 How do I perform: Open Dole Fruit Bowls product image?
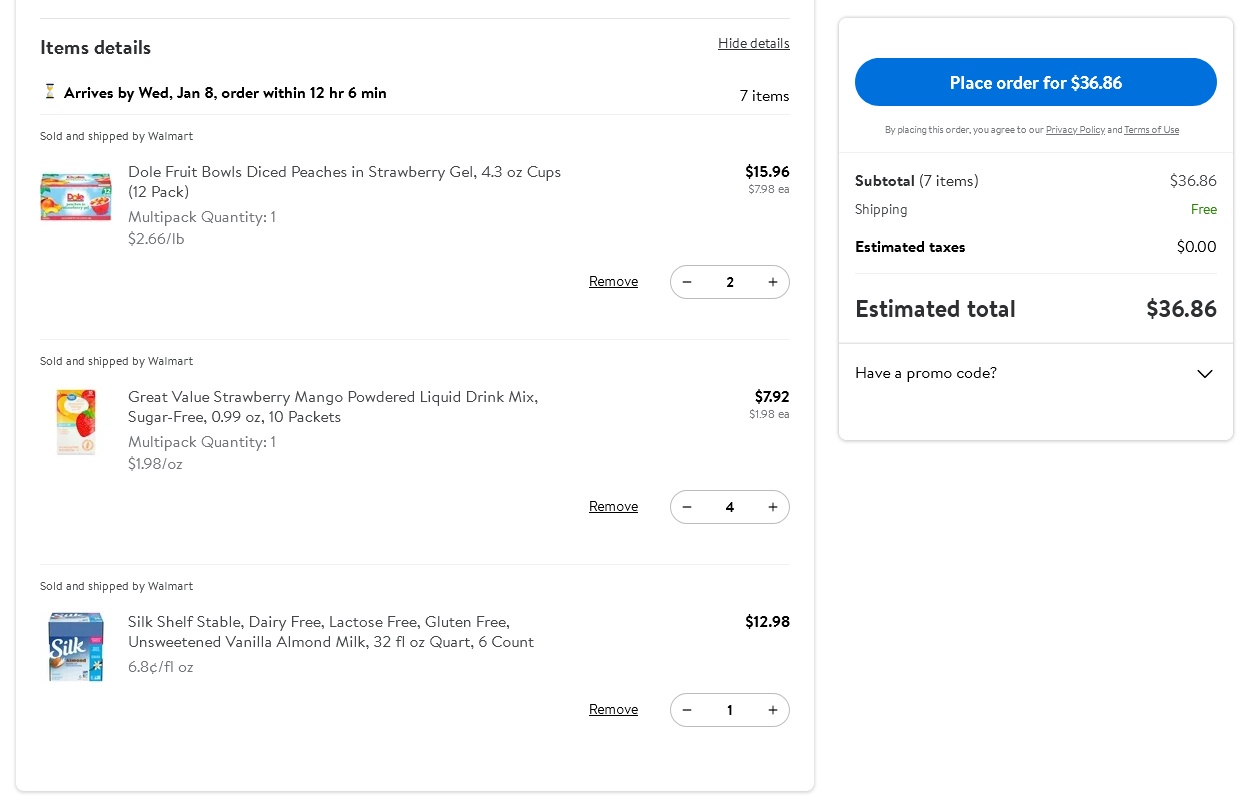click(x=76, y=197)
